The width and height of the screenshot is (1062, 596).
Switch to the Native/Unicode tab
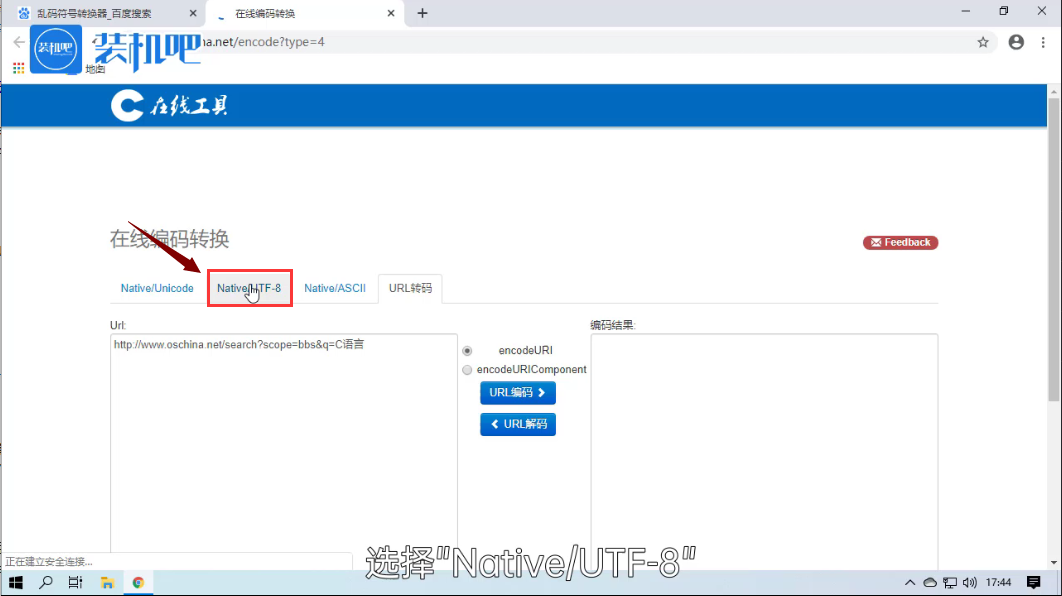coord(157,288)
